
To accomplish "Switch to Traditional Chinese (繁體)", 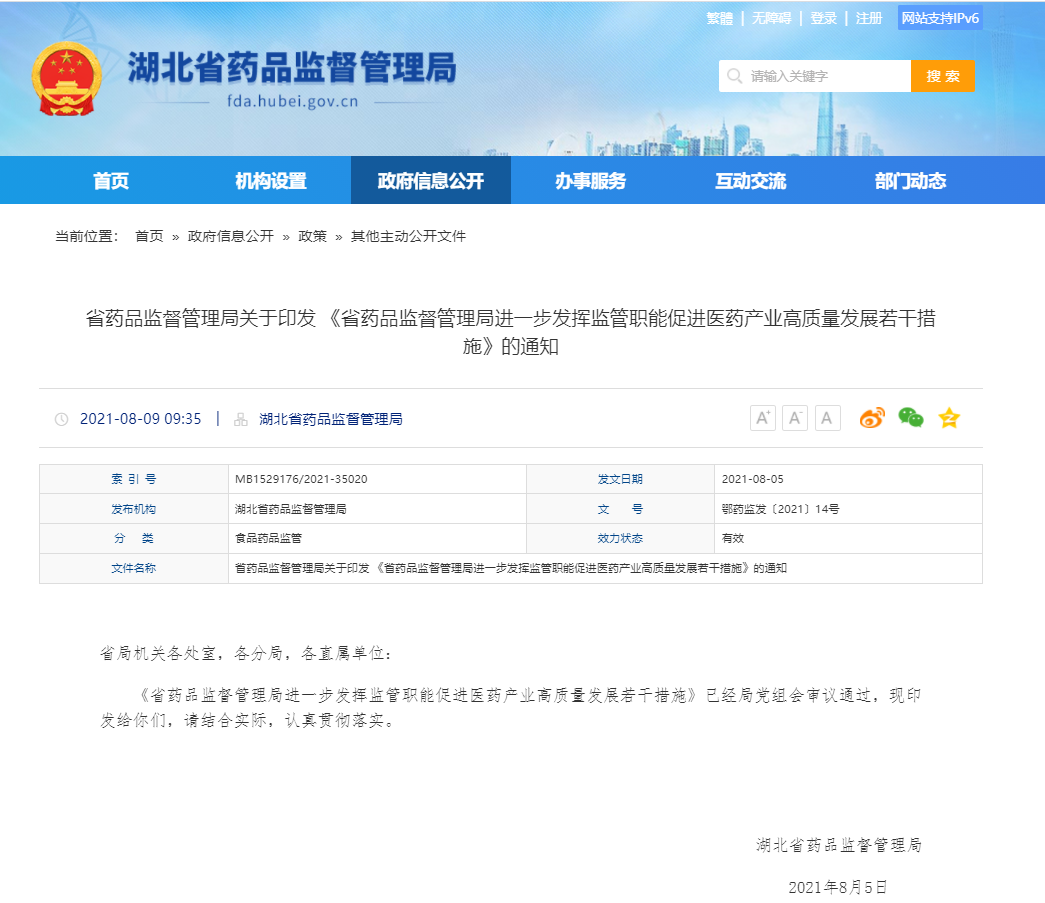I will [719, 18].
